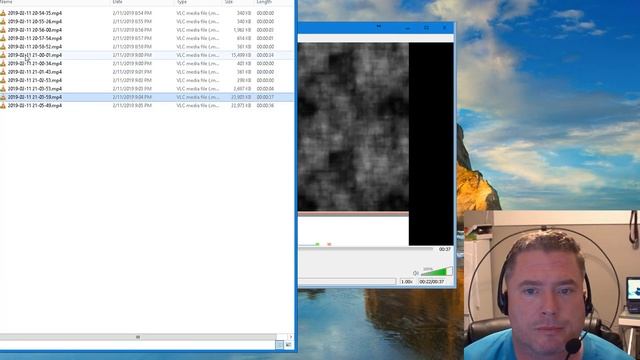Screen dimensions: 640x360
Task: Maximize the VLC player window
Action: [x=426, y=28]
